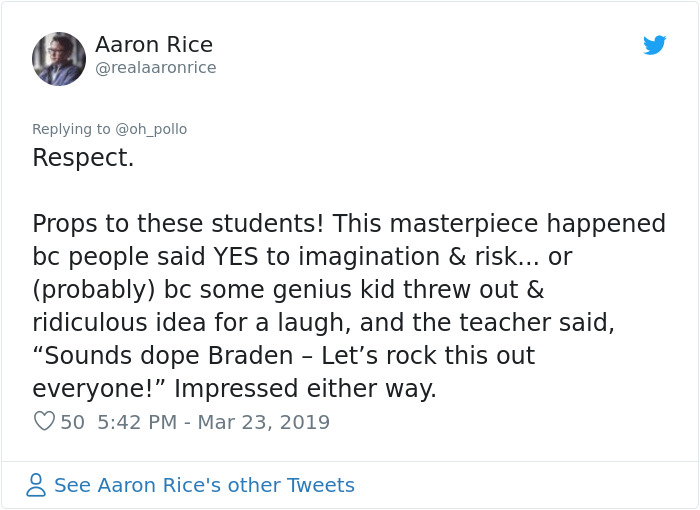
Task: Click the 'ridiculous idea for a laugh' line
Action: coord(190,322)
